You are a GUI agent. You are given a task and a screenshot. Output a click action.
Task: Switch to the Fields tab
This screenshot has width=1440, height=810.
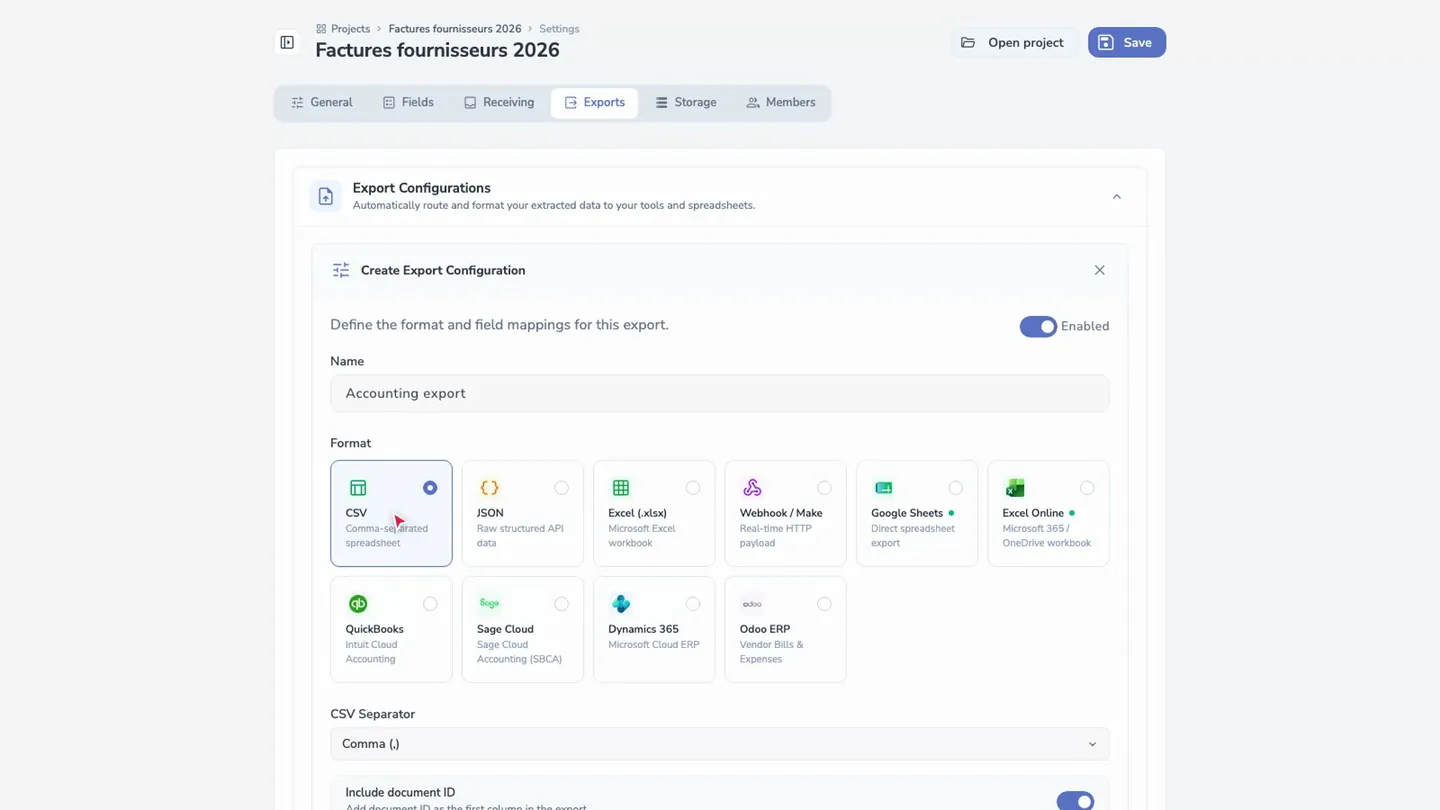coord(408,103)
